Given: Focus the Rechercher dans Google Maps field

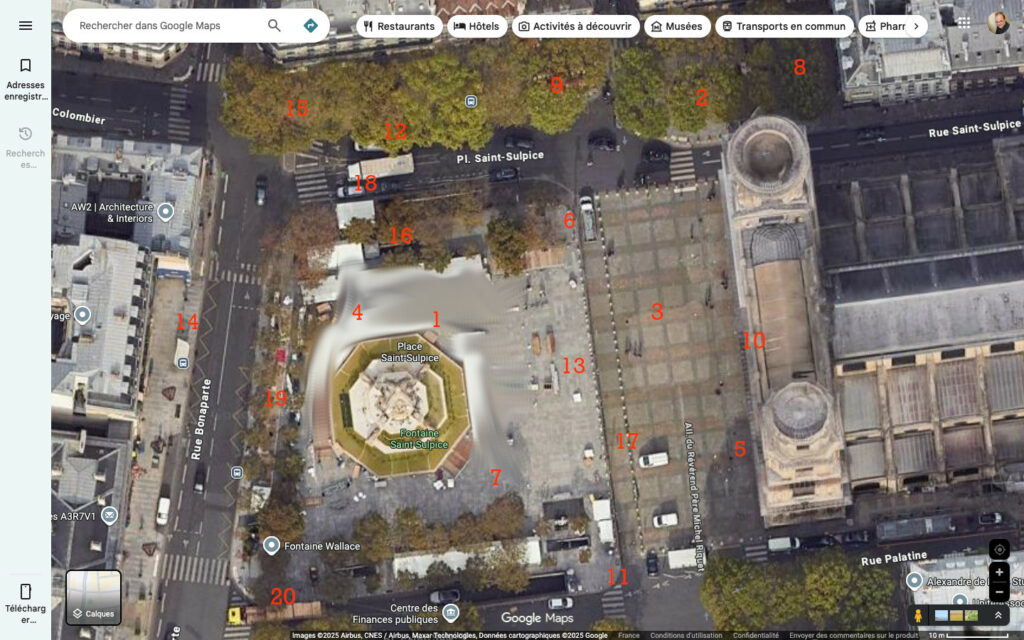Looking at the screenshot, I should pos(165,25).
